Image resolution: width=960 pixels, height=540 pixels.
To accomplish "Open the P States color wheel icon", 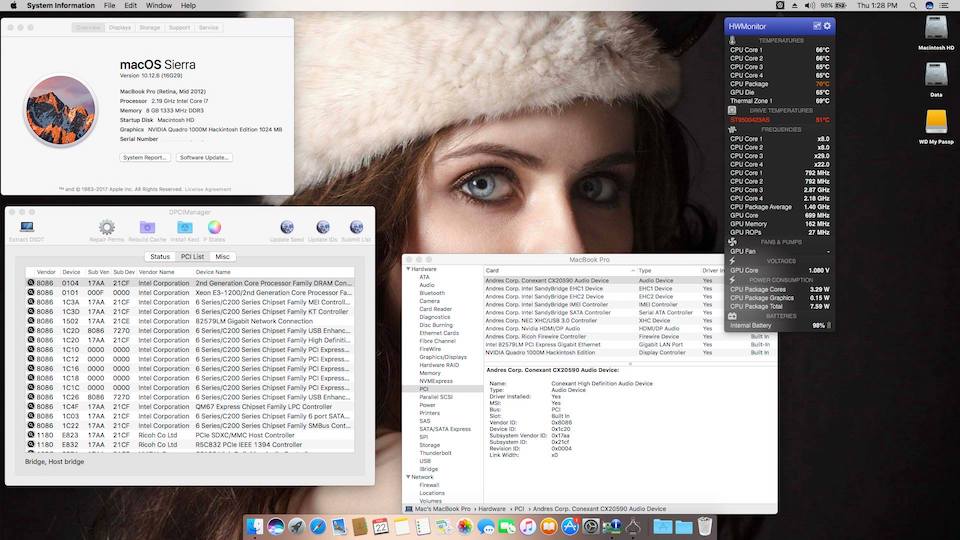I will 214,228.
